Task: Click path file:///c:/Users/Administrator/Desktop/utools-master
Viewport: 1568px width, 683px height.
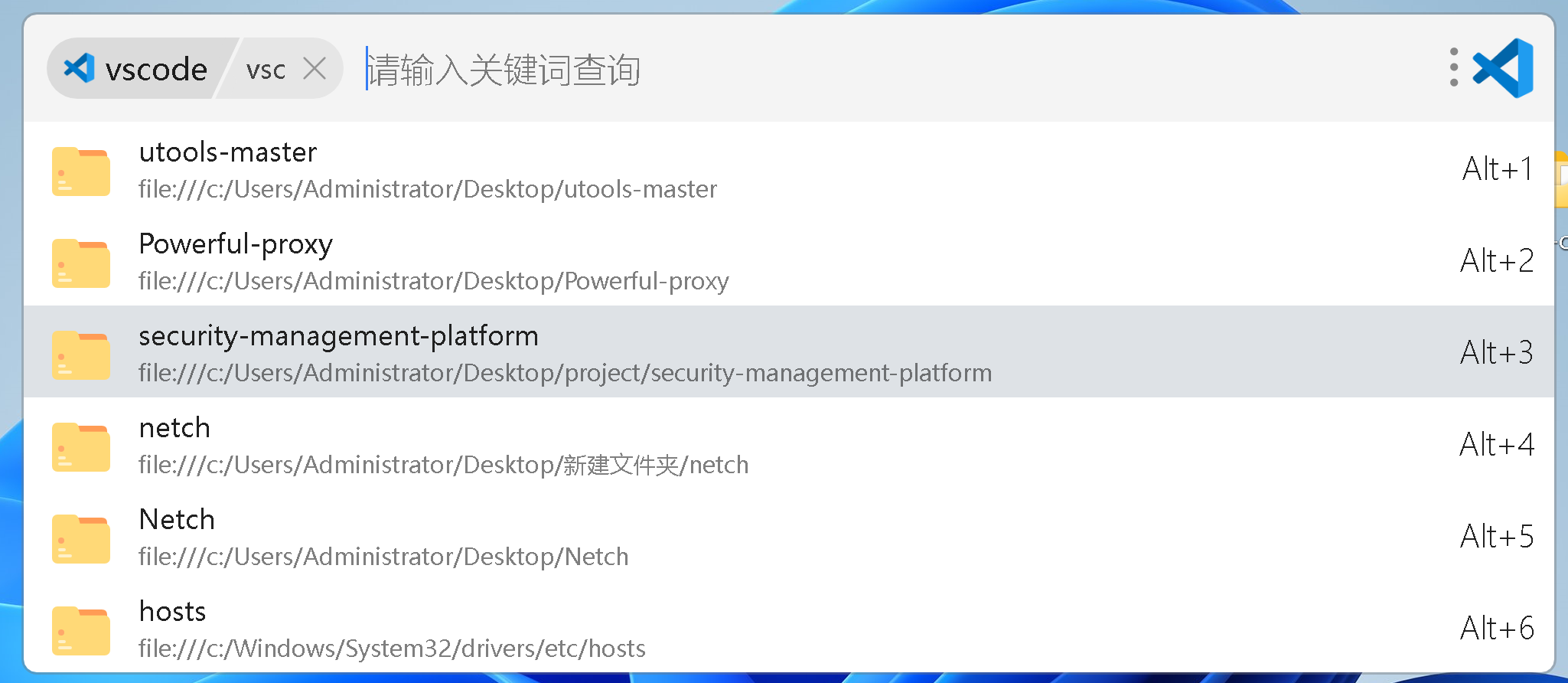Action: pyautogui.click(x=428, y=189)
